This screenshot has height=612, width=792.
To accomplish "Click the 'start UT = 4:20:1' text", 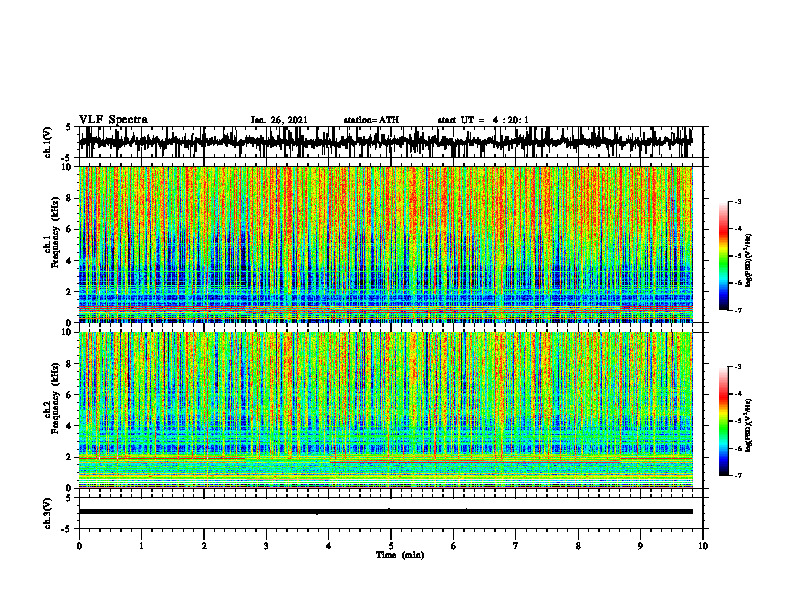I will pyautogui.click(x=483, y=120).
